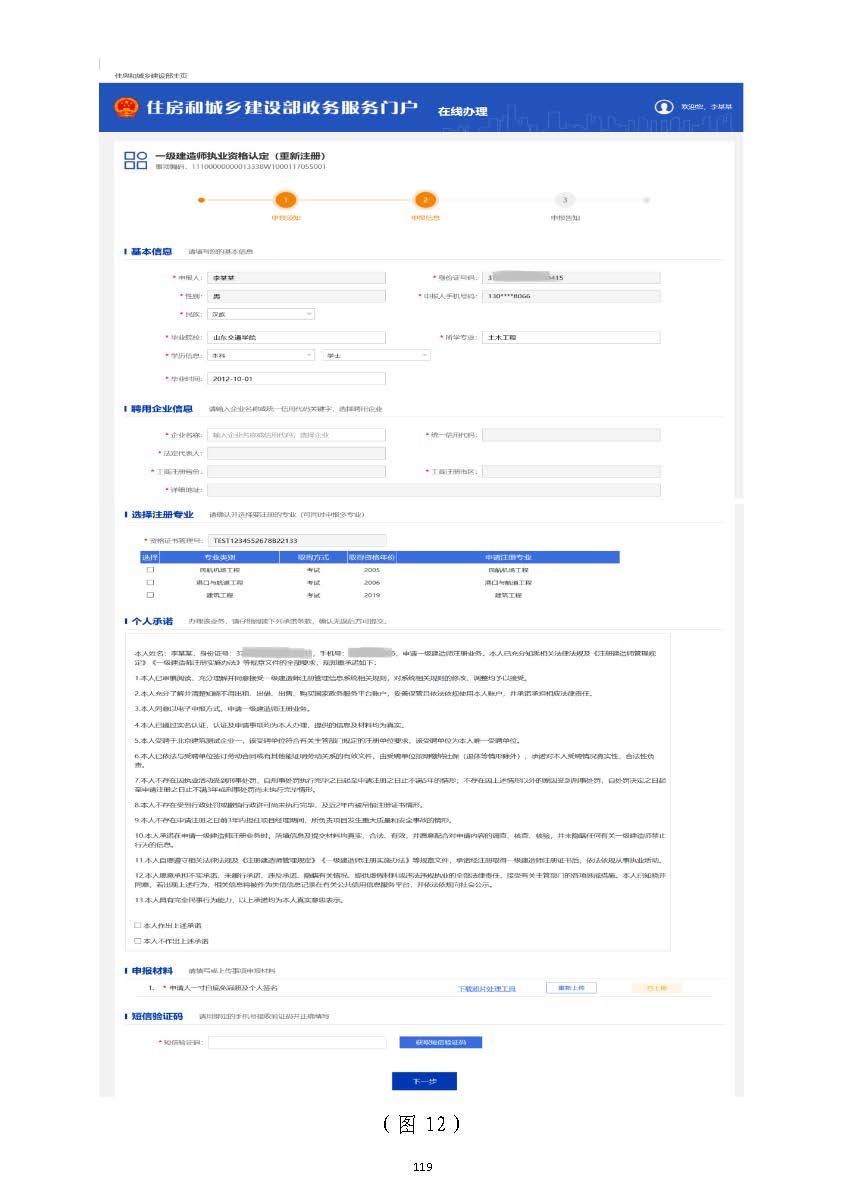The width and height of the screenshot is (844, 1194).
Task: Check 本人不作出上述承诺 option
Action: [x=138, y=940]
